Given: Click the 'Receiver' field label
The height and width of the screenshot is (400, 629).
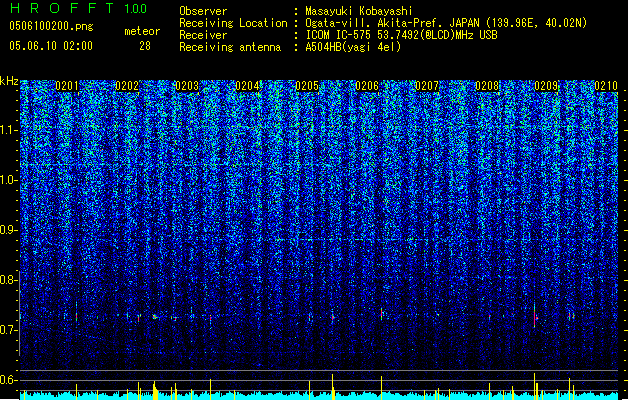Looking at the screenshot, I should click(203, 35).
